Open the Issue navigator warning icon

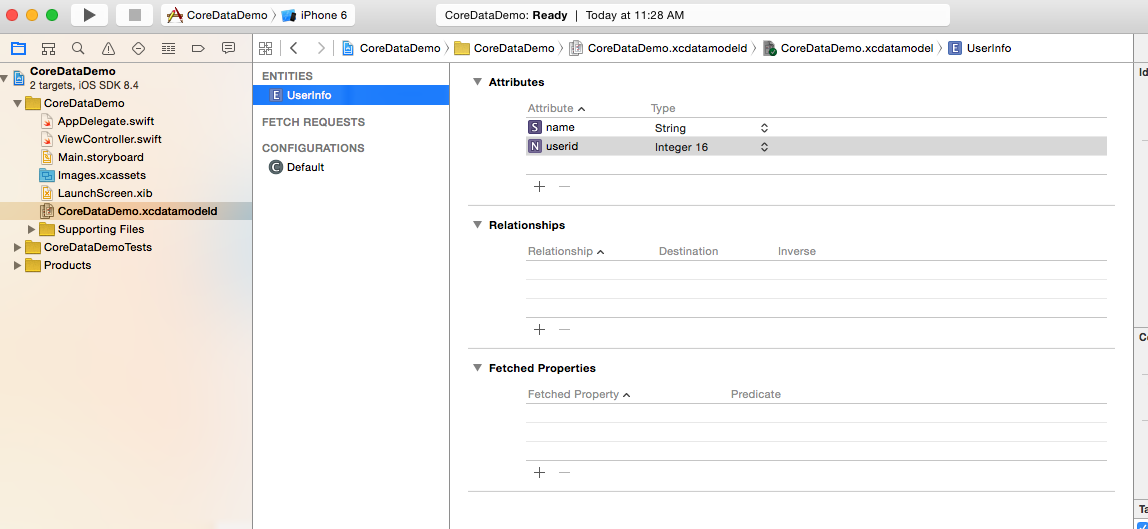pos(108,48)
